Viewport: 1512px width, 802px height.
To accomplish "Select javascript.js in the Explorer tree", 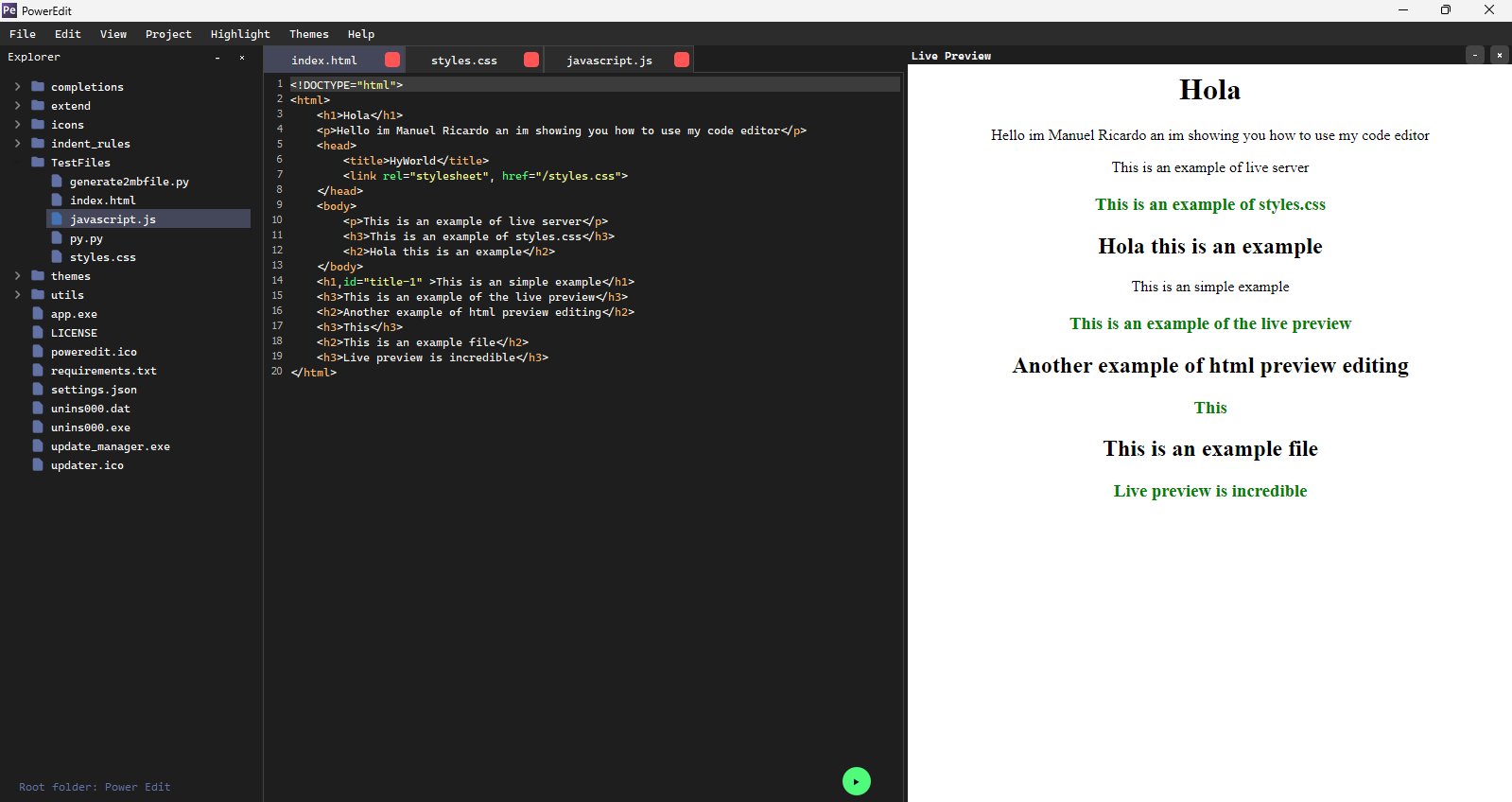I will (x=148, y=218).
